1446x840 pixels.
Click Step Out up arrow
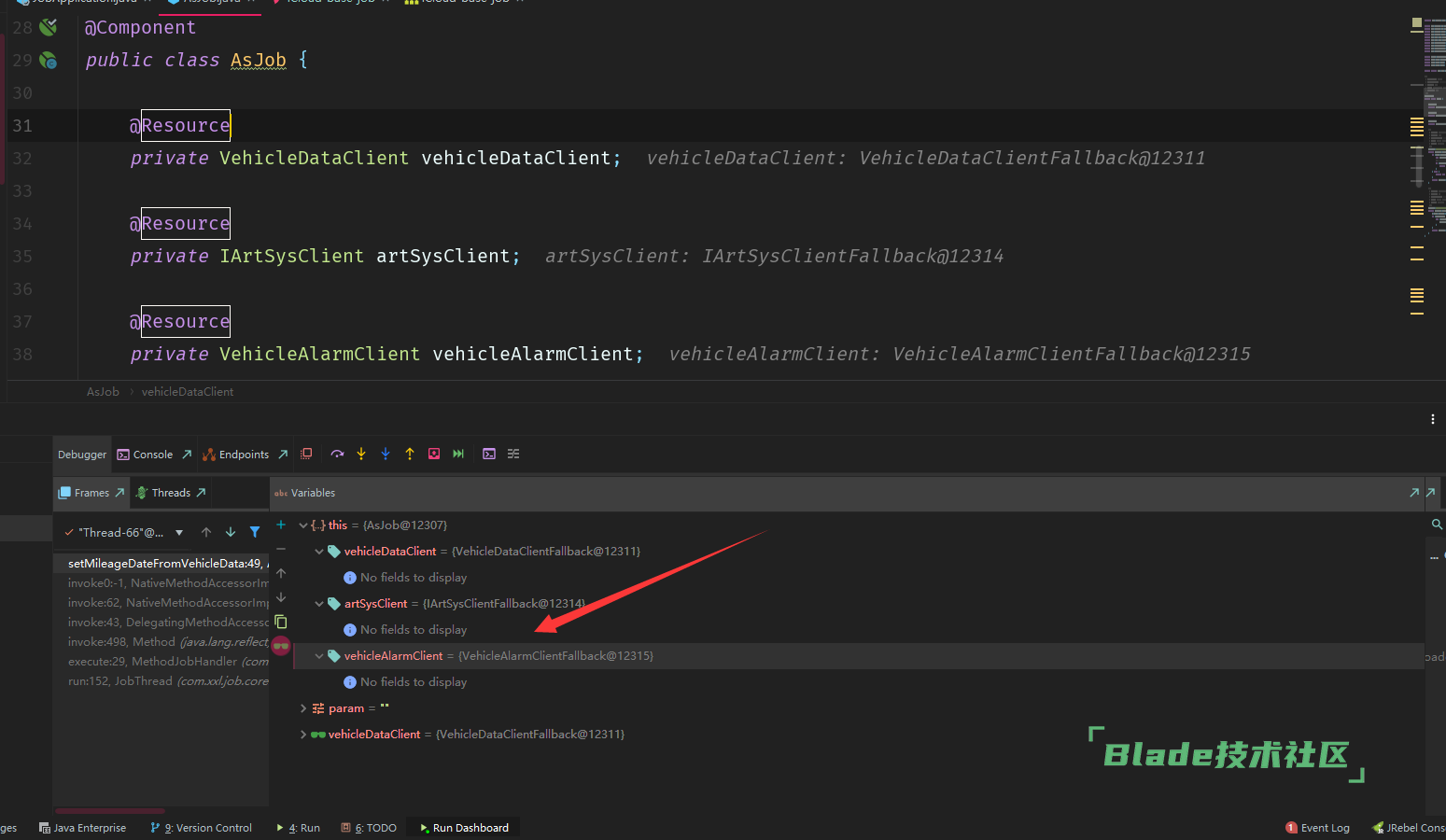click(410, 454)
